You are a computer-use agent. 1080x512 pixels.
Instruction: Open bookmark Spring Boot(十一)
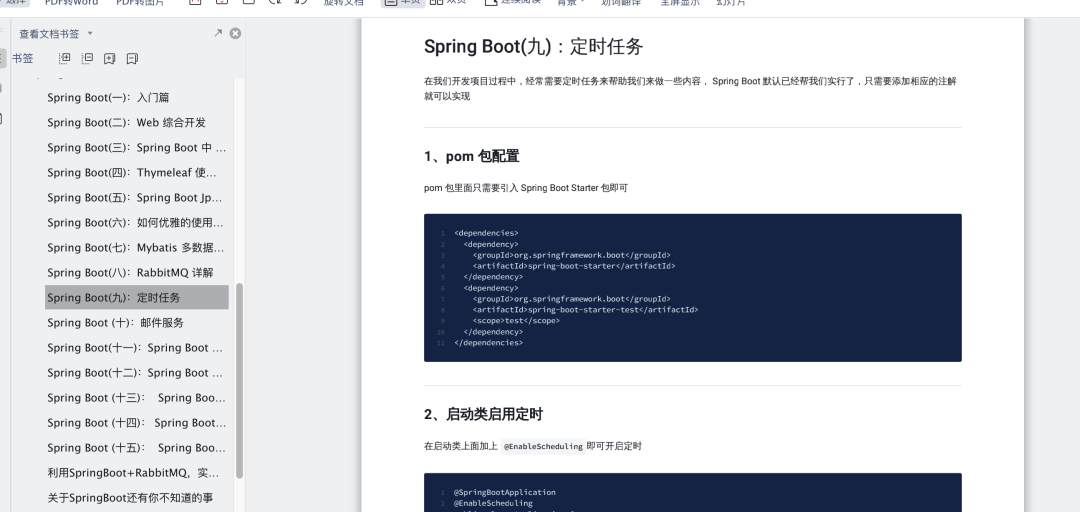(x=135, y=348)
